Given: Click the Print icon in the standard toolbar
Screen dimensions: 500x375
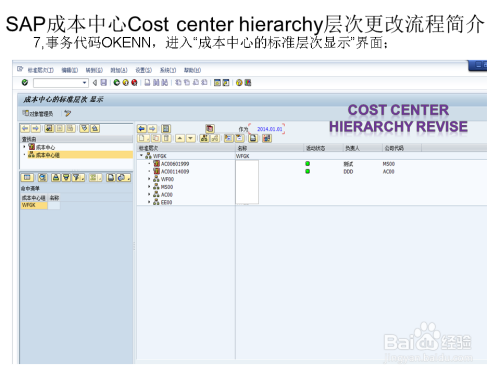Looking at the screenshot, I should [x=147, y=82].
